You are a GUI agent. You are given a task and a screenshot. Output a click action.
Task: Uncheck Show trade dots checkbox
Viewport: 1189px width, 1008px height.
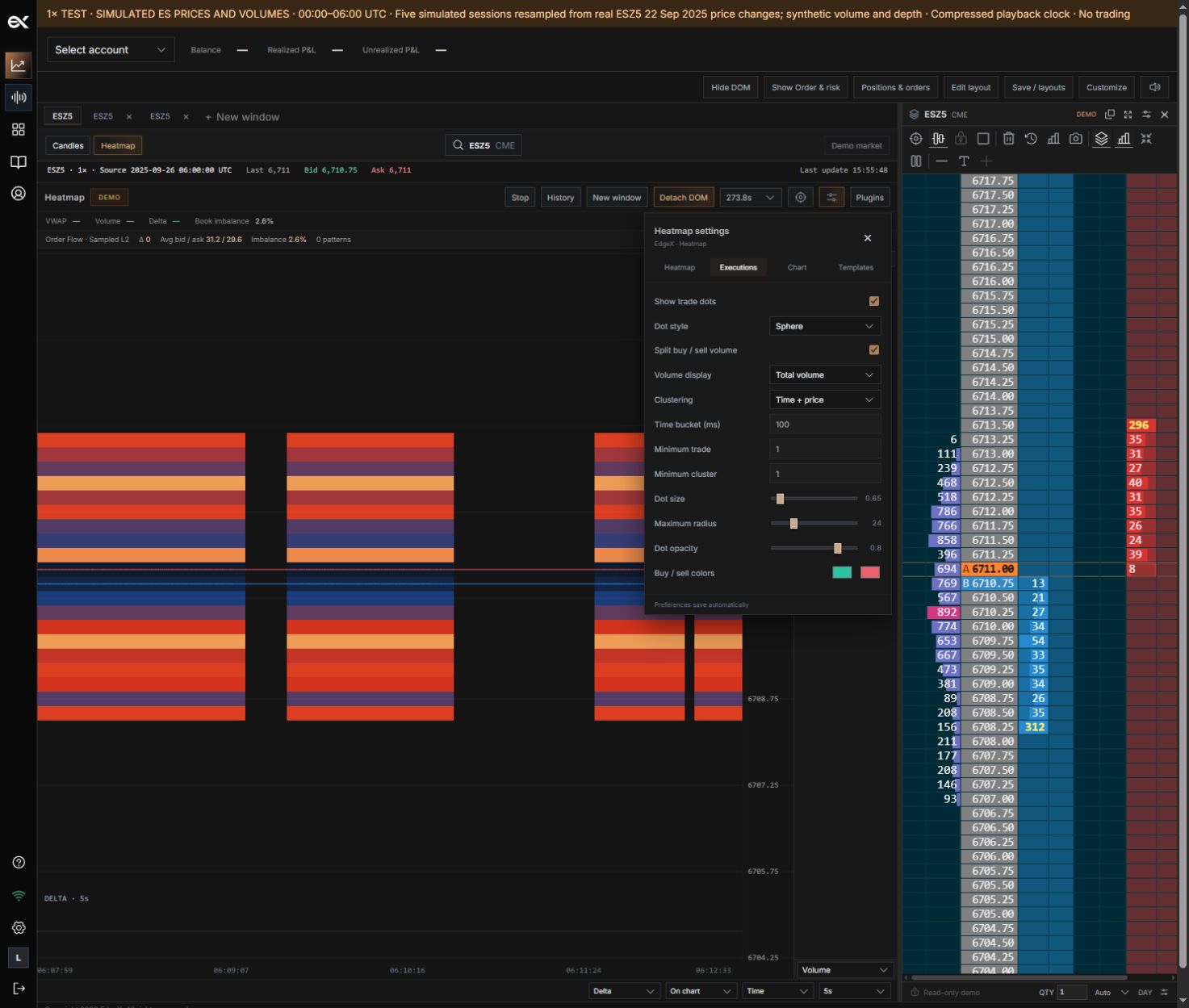pos(873,301)
